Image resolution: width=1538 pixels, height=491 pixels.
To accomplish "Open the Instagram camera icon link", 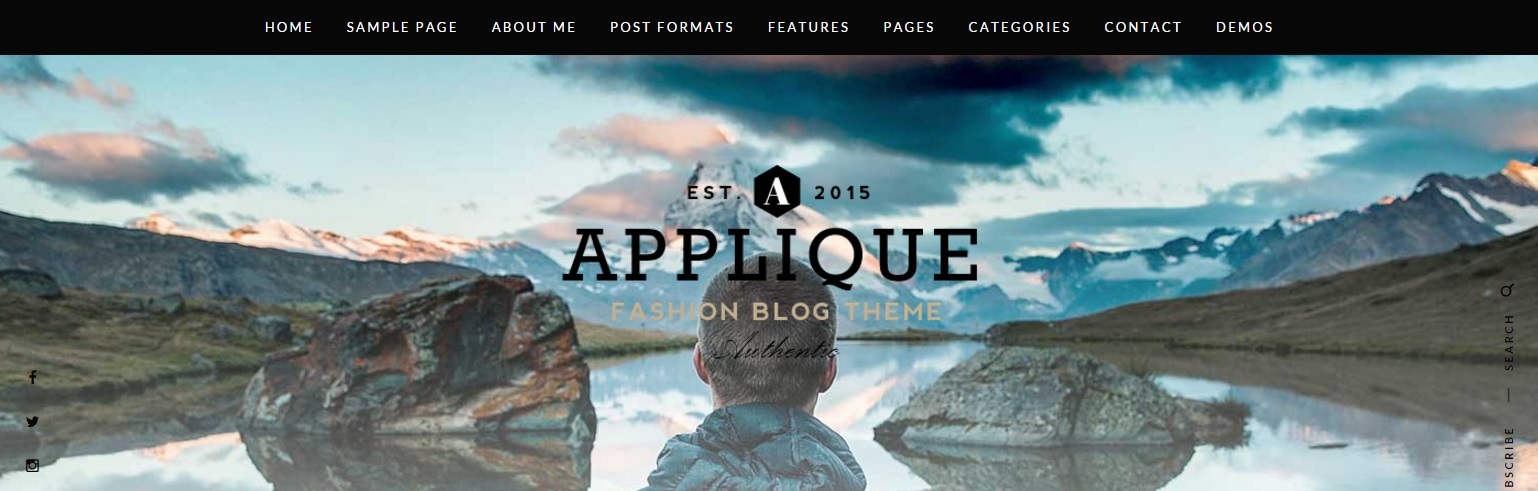I will pos(32,465).
